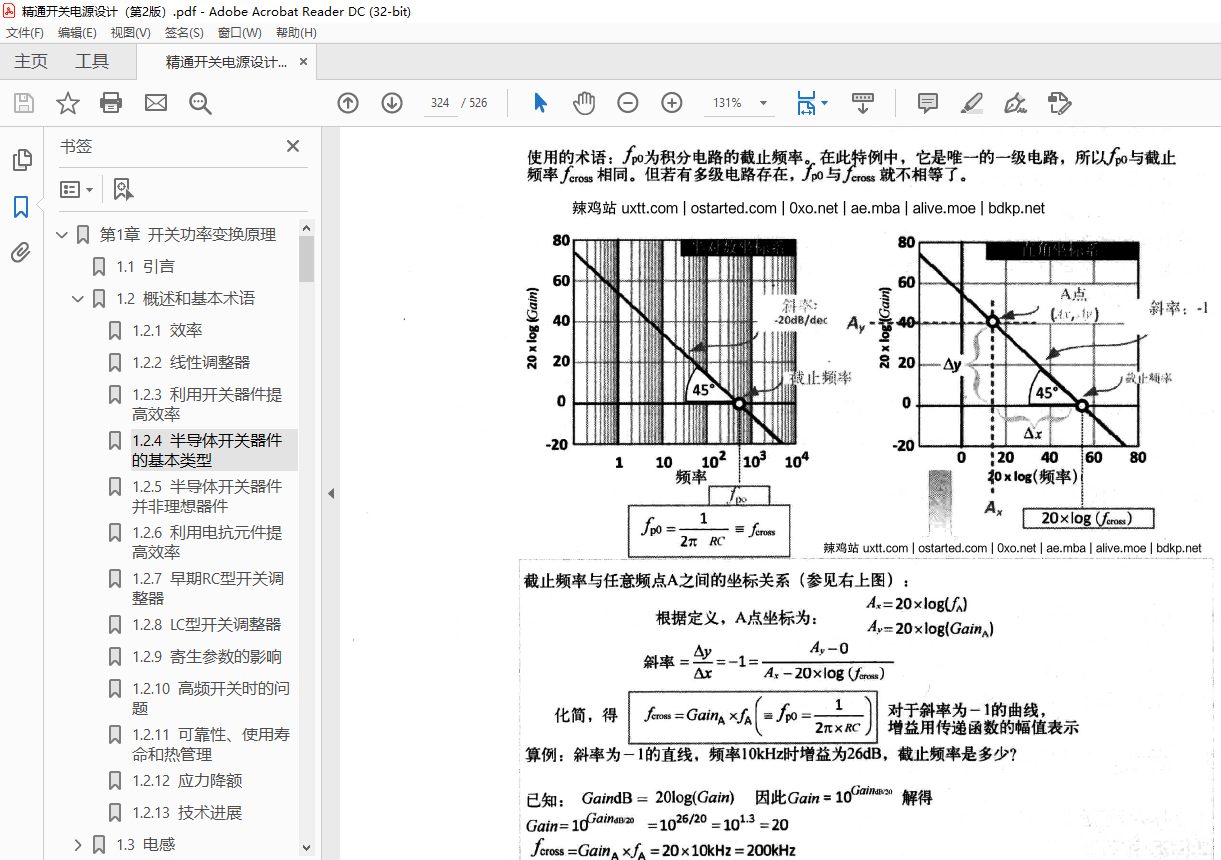Open the 签名(S) menu
The image size is (1221, 860).
184,32
